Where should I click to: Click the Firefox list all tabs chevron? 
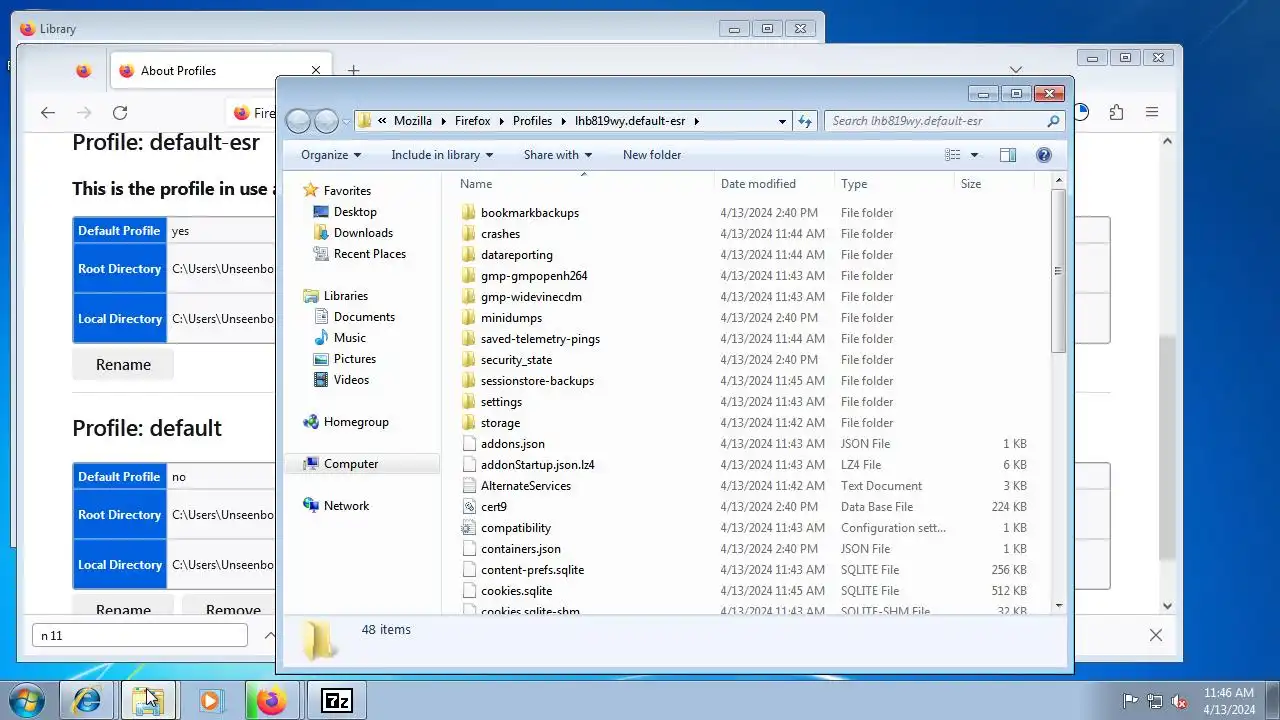[x=1016, y=70]
